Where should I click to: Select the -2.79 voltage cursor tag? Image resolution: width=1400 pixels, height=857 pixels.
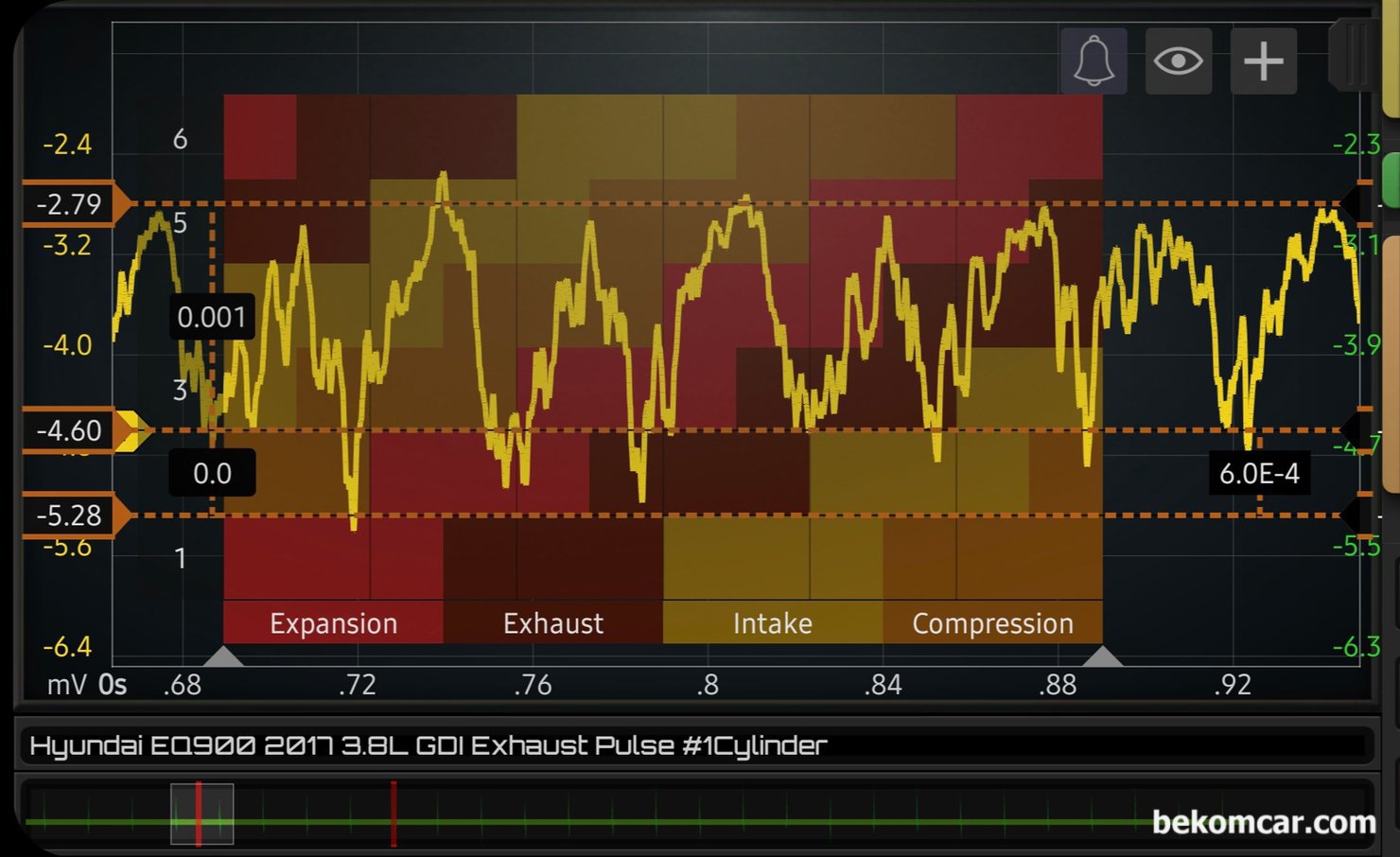point(68,203)
